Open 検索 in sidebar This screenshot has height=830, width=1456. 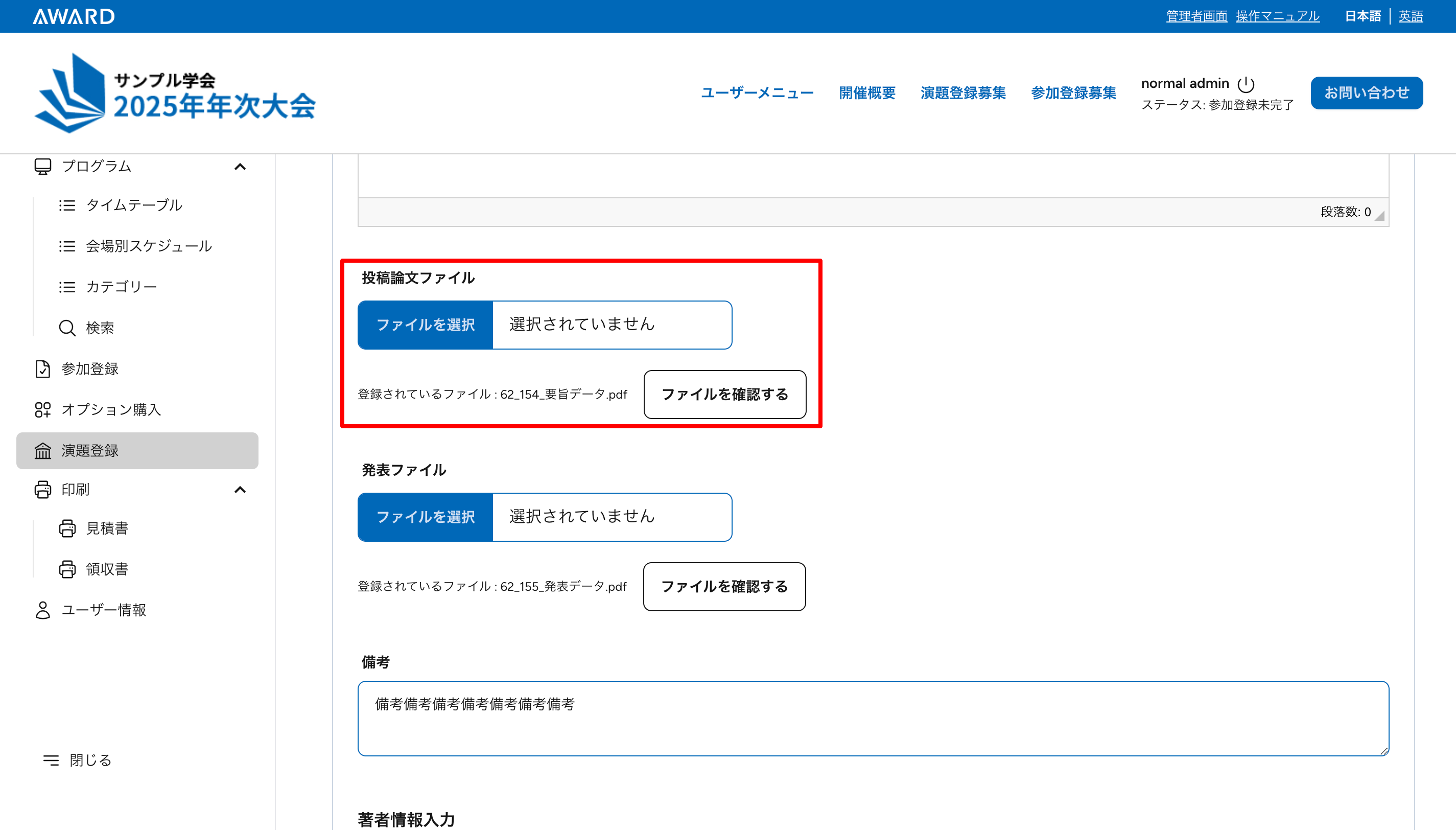(100, 328)
